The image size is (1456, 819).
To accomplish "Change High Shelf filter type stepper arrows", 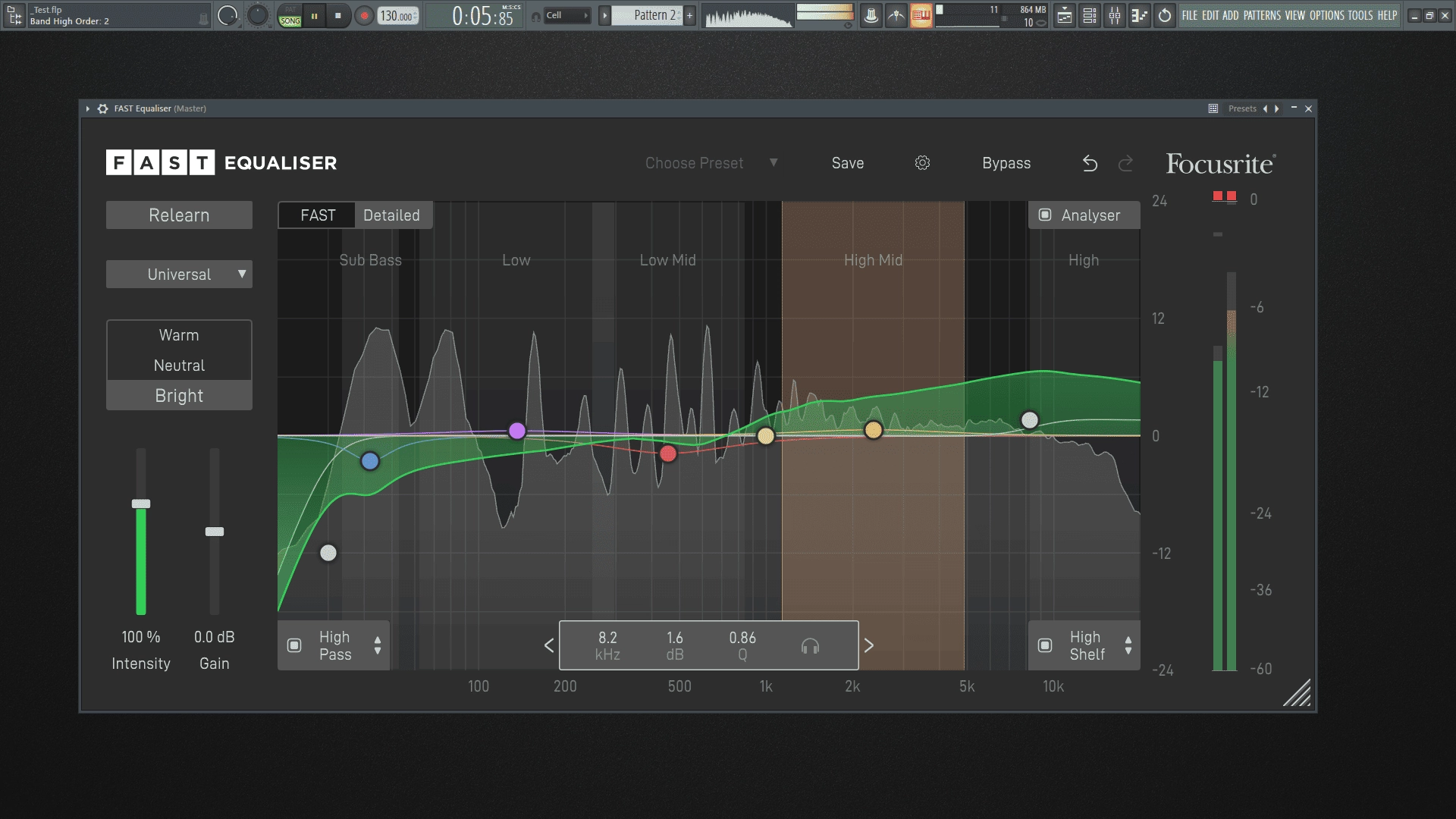I will [x=1128, y=645].
